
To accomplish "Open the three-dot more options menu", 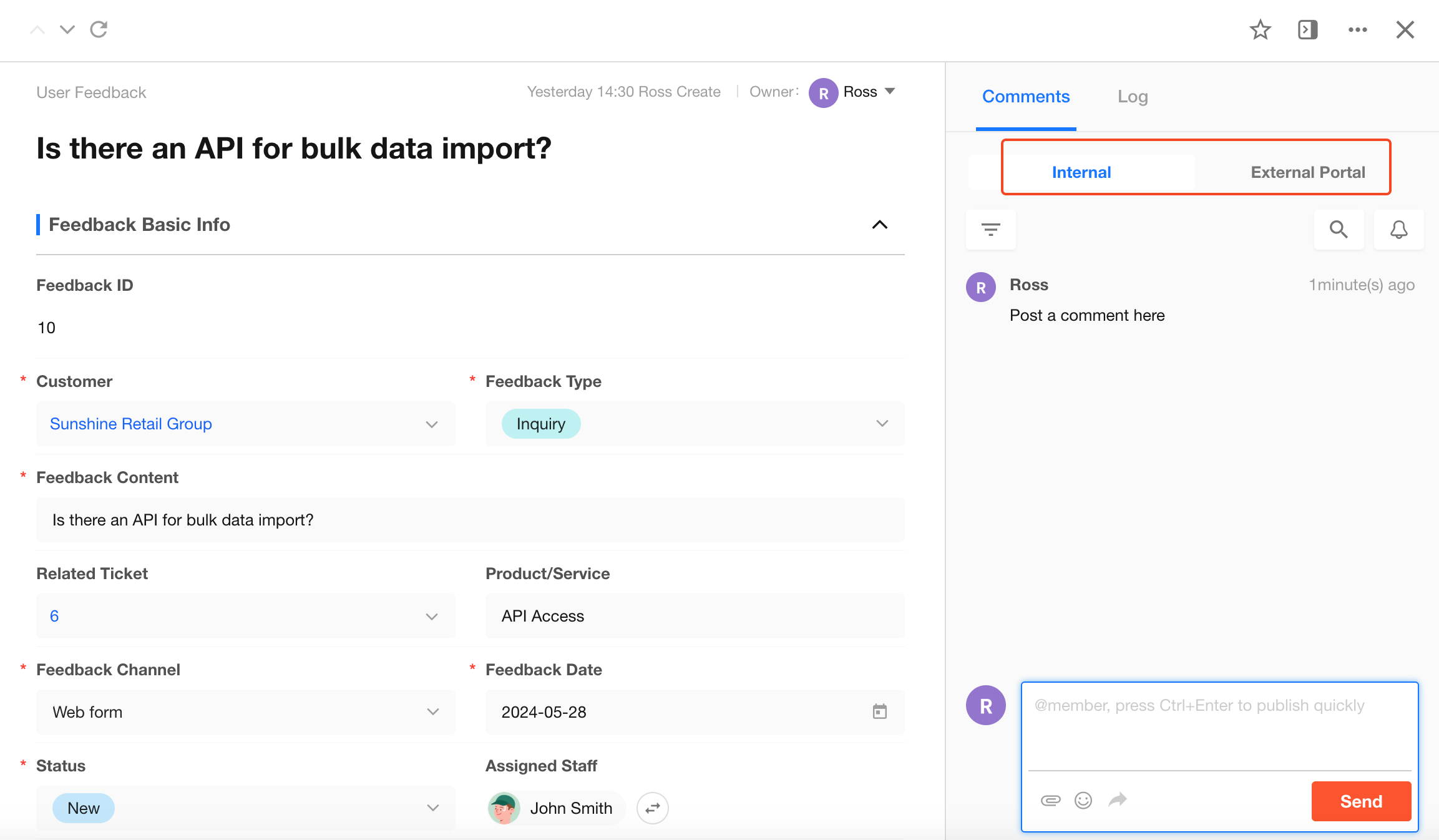I will point(1357,29).
